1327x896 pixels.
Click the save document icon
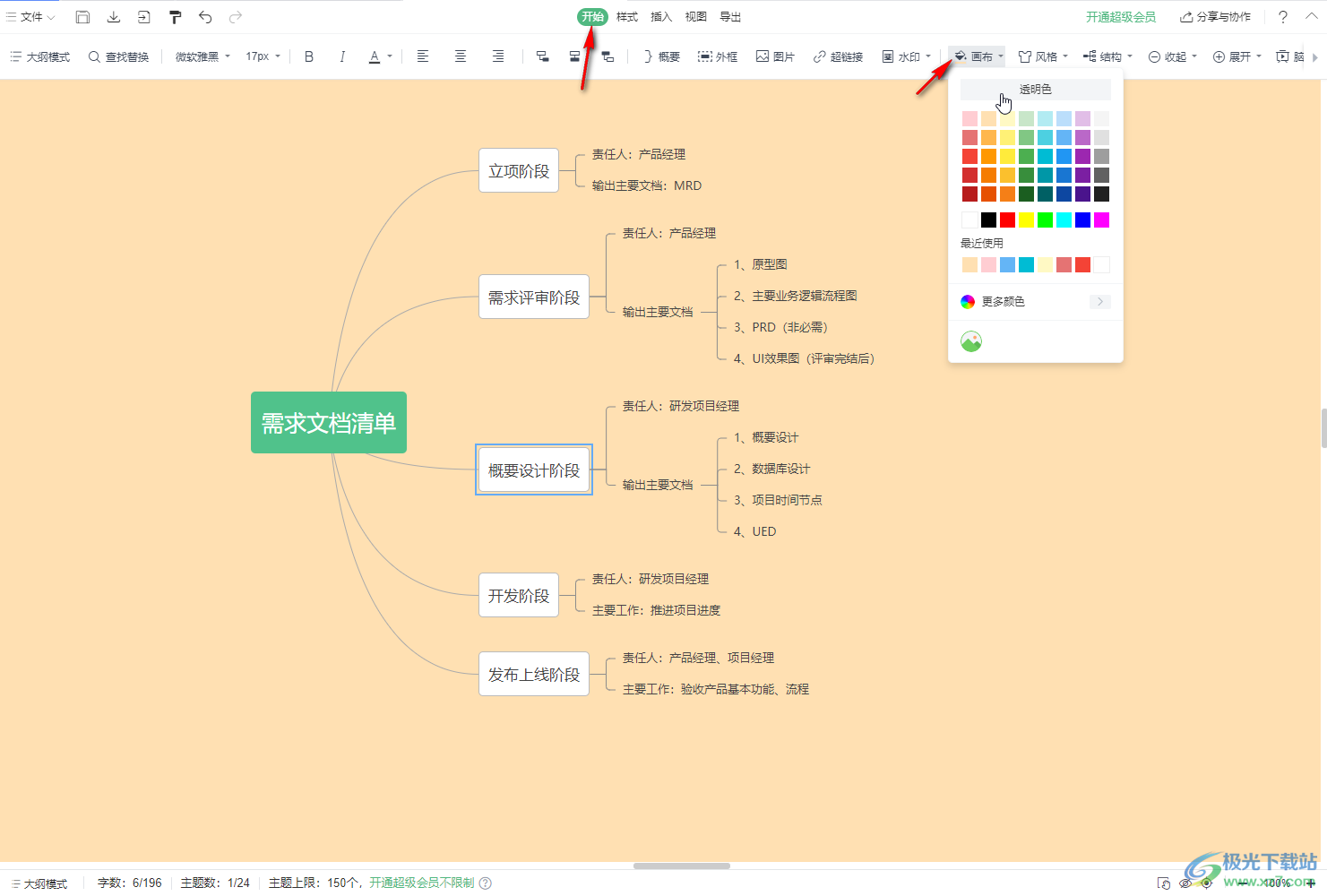point(82,17)
